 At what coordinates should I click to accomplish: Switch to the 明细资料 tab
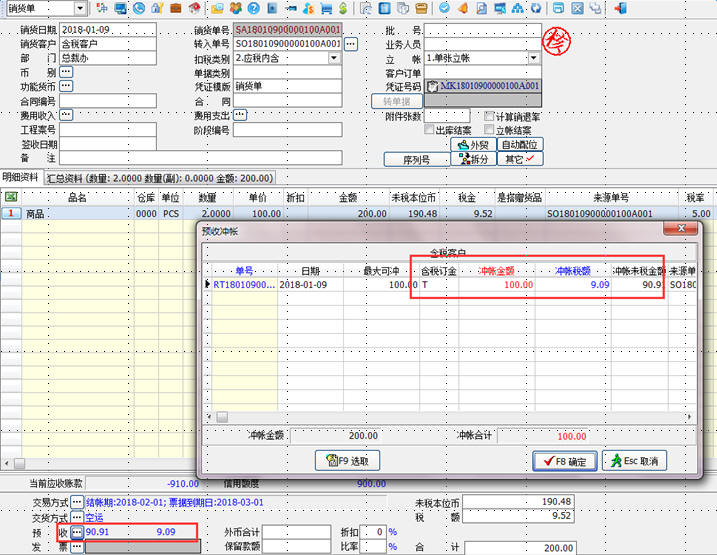pyautogui.click(x=21, y=176)
